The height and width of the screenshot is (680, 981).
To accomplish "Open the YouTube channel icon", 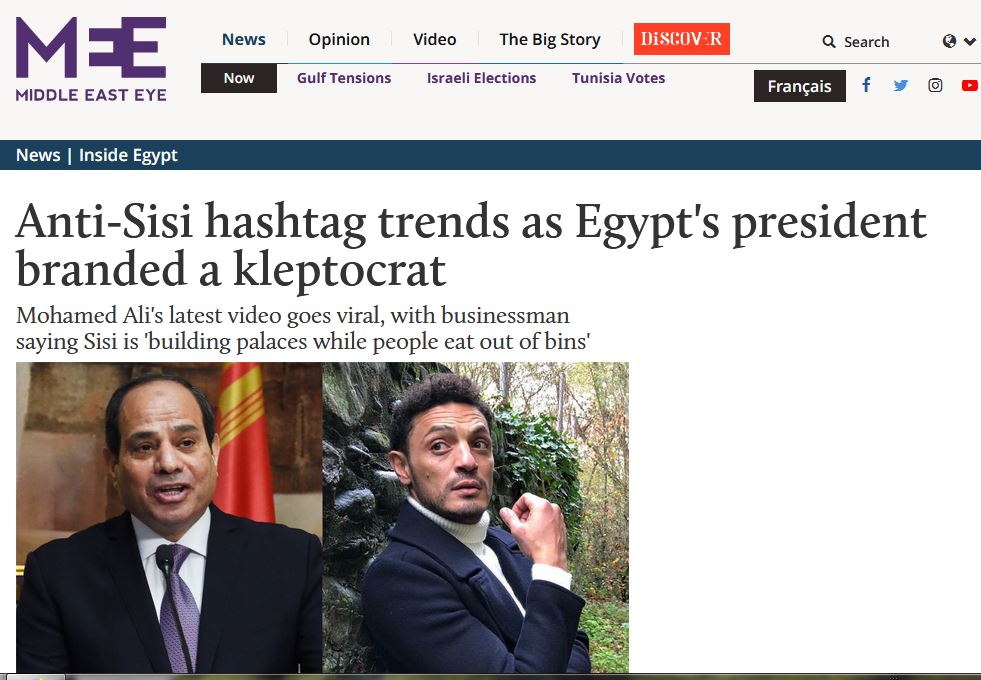I will tap(969, 85).
